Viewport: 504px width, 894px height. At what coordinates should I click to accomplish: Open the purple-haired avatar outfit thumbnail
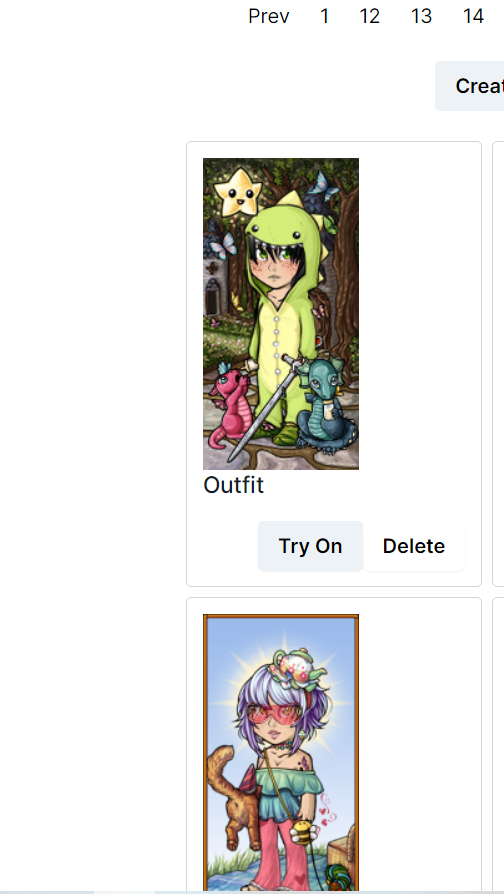(281, 754)
